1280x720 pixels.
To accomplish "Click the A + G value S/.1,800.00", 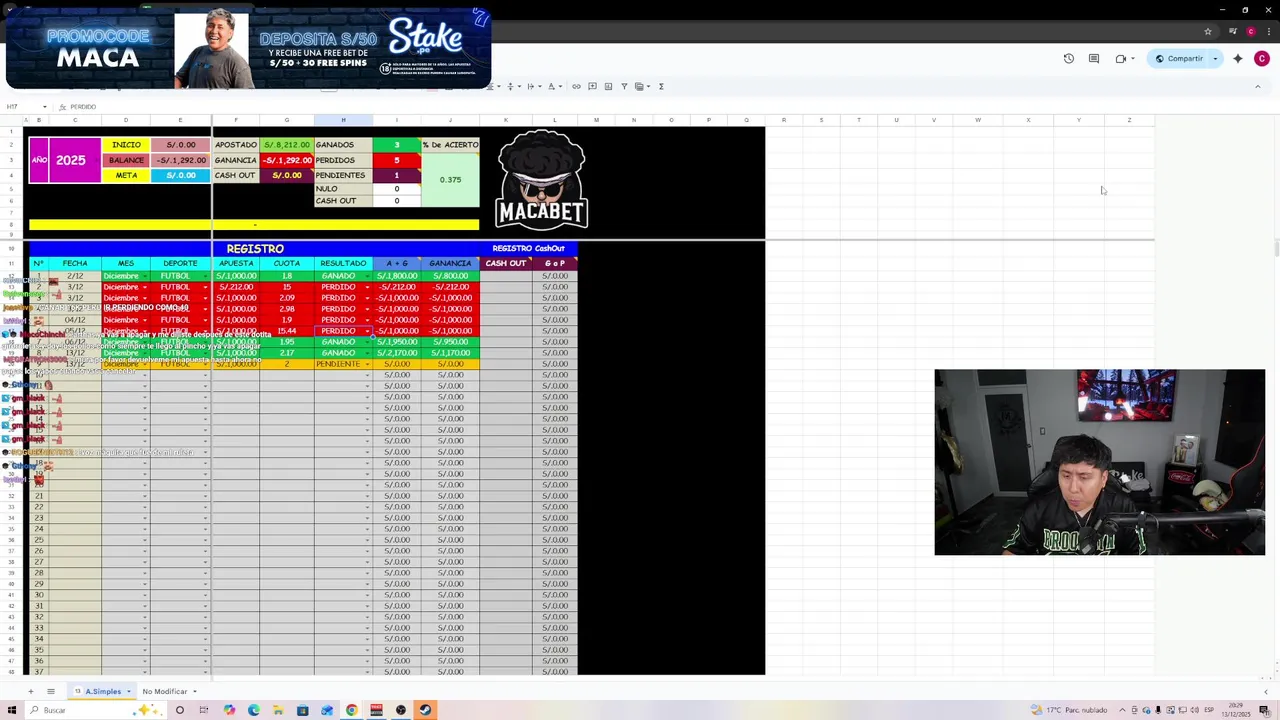I will pyautogui.click(x=397, y=276).
